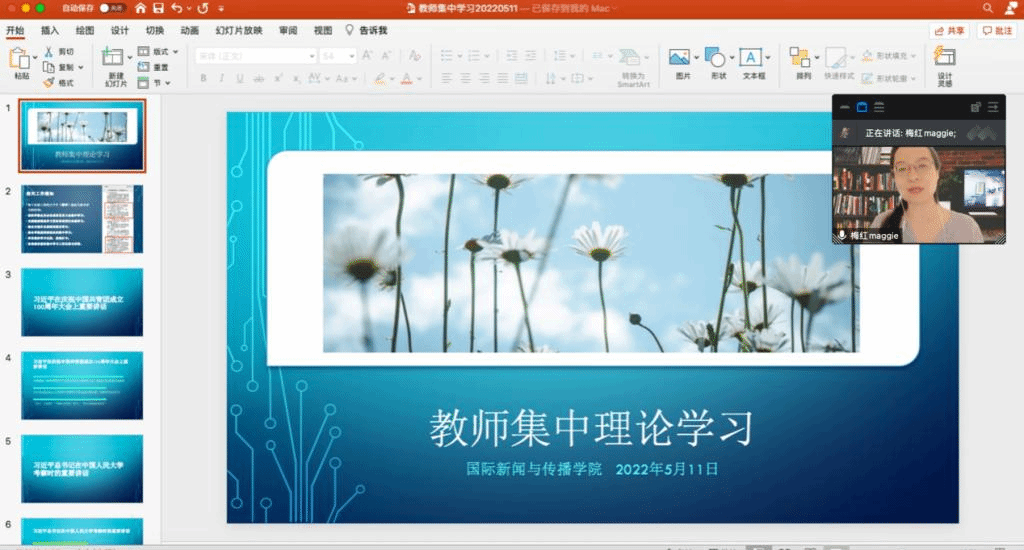
Task: Click the pop-out window icon in meeting overlay
Action: click(976, 107)
